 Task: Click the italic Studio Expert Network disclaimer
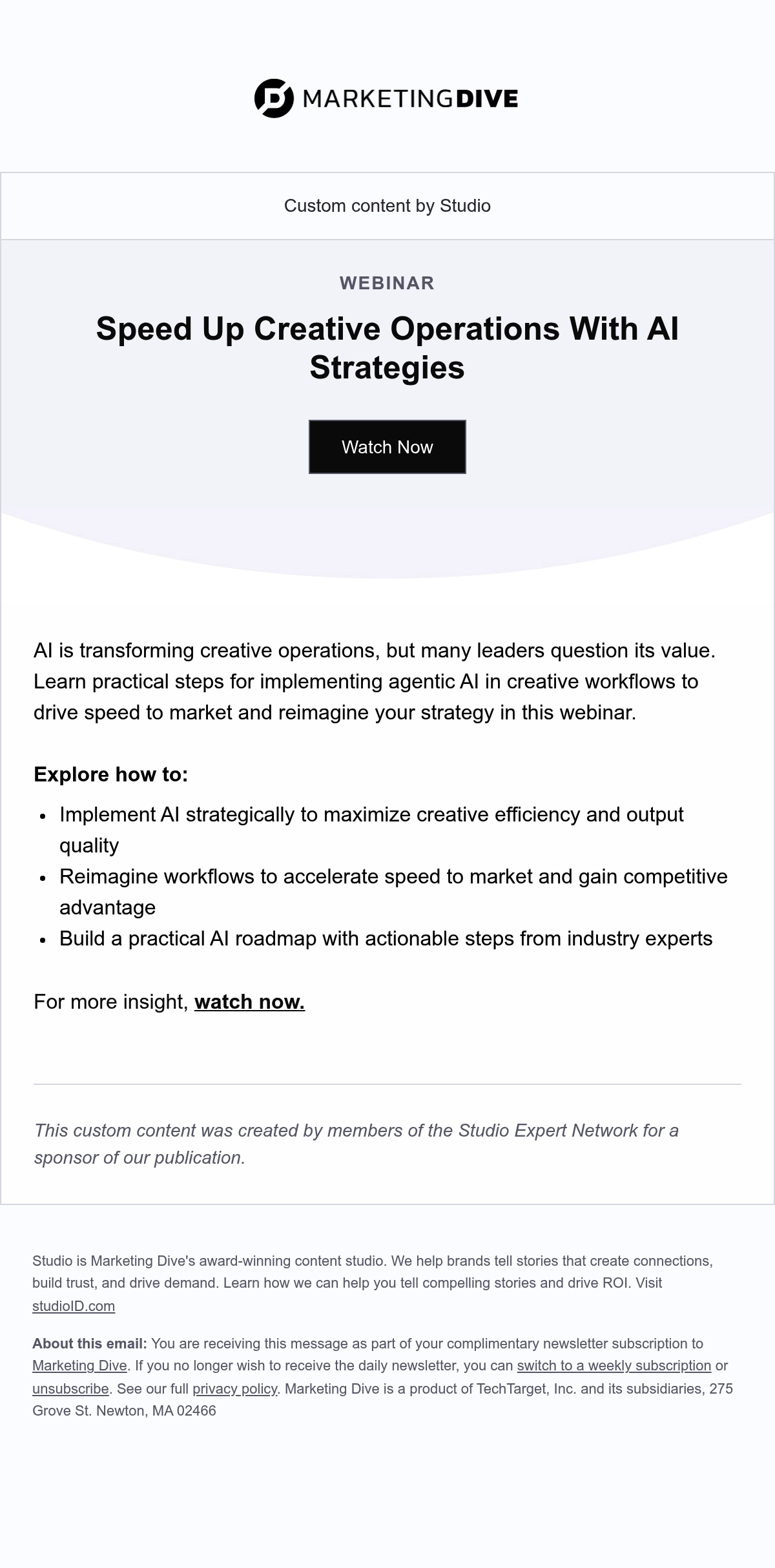356,1144
